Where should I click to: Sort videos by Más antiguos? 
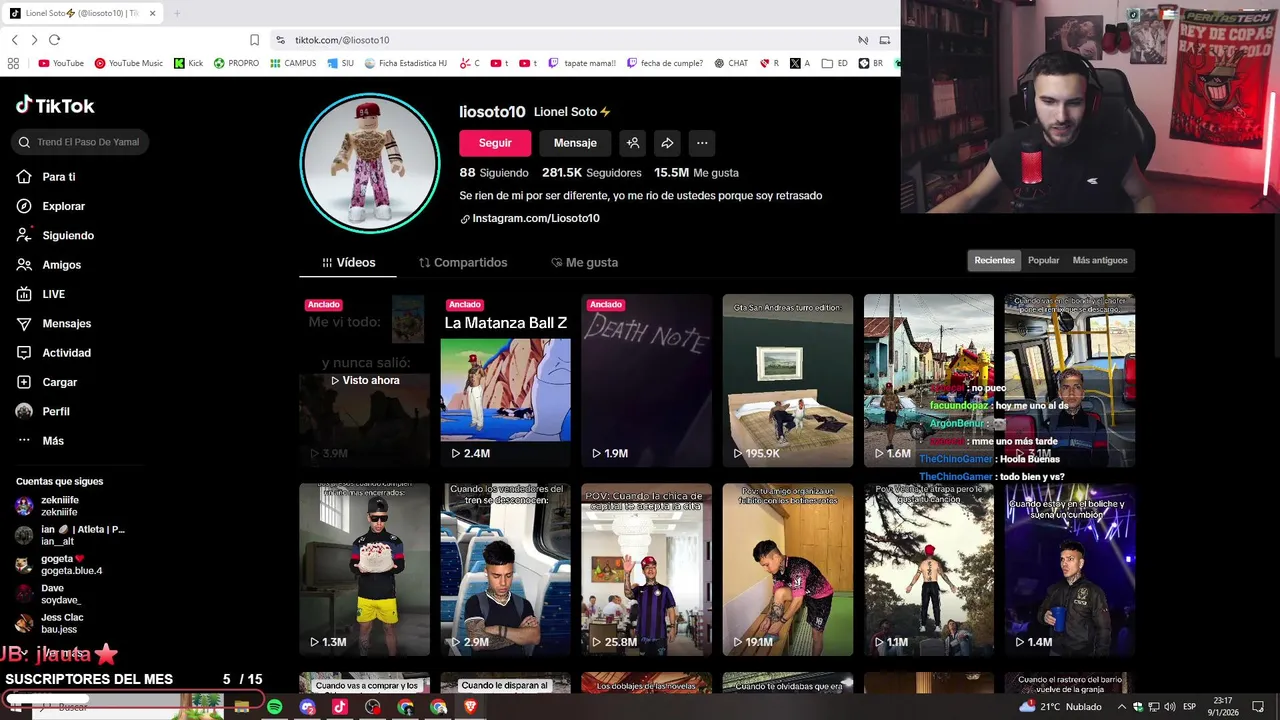(1100, 260)
